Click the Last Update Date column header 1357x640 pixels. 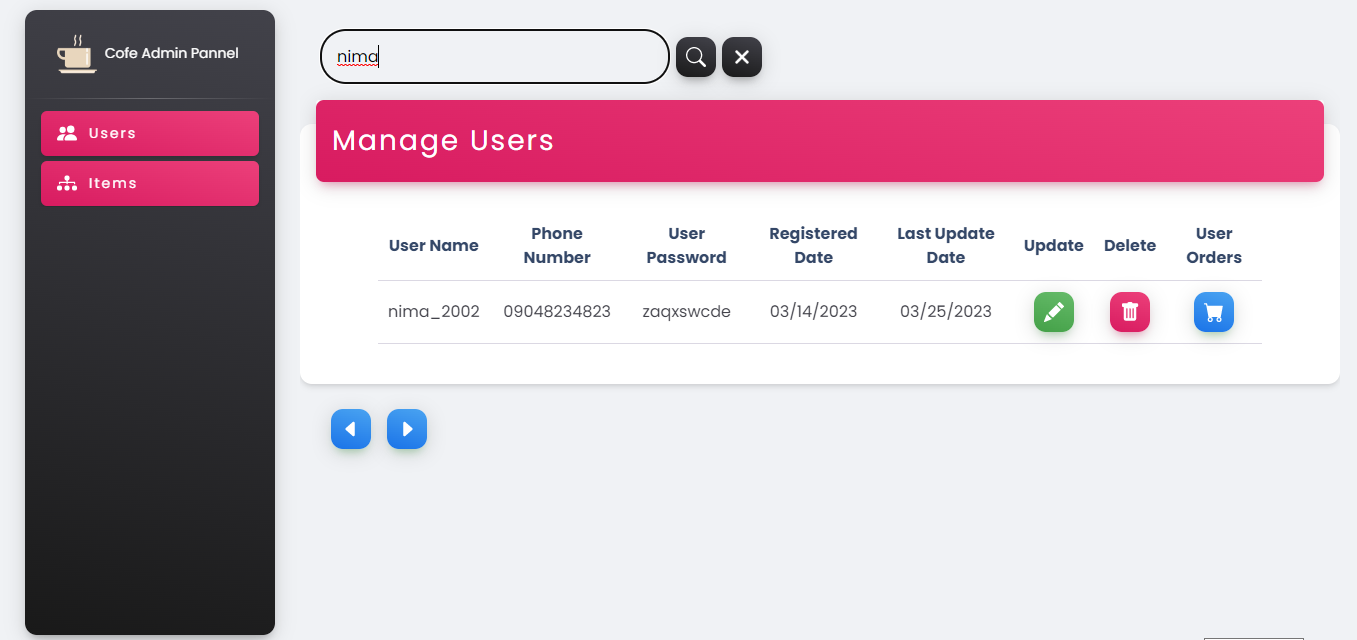[945, 245]
